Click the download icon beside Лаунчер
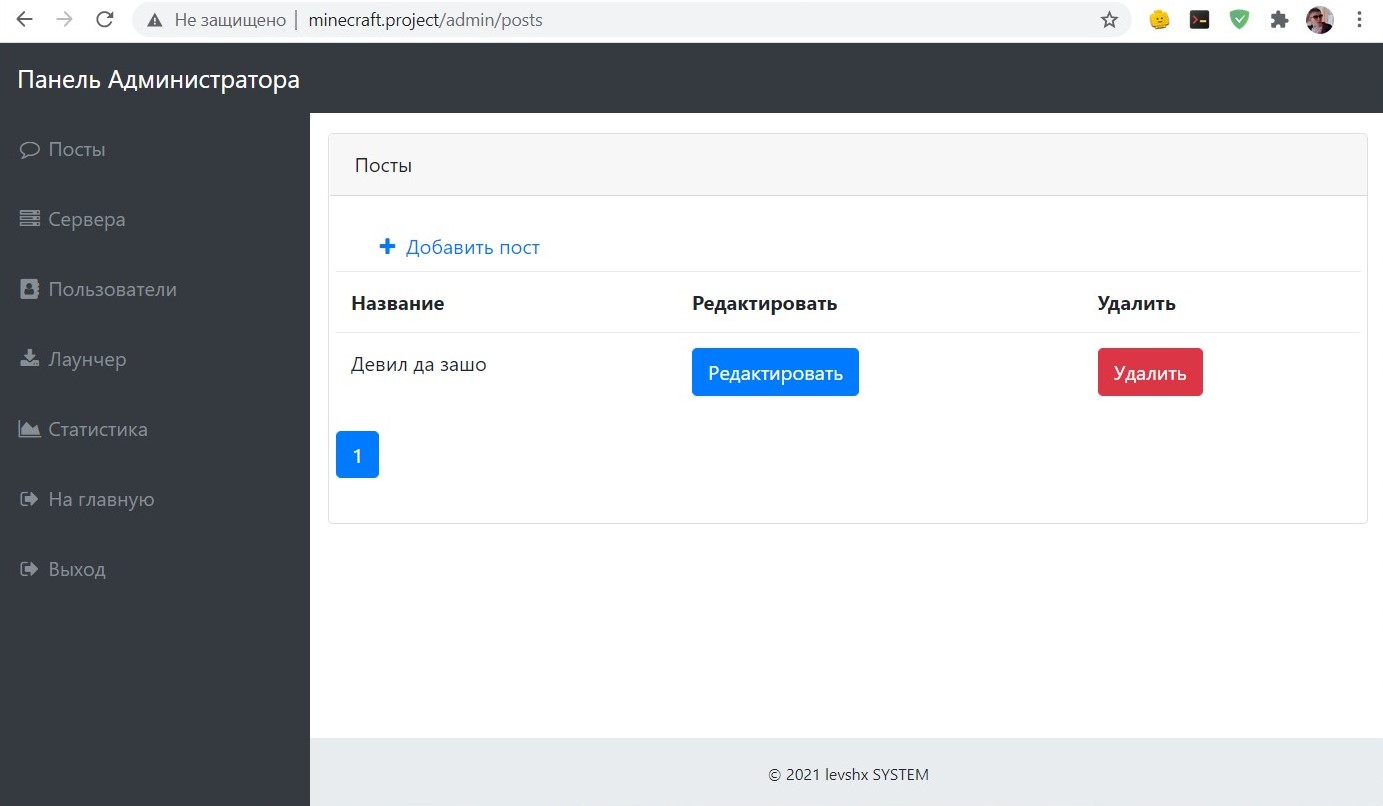The image size is (1383, 806). (x=29, y=359)
